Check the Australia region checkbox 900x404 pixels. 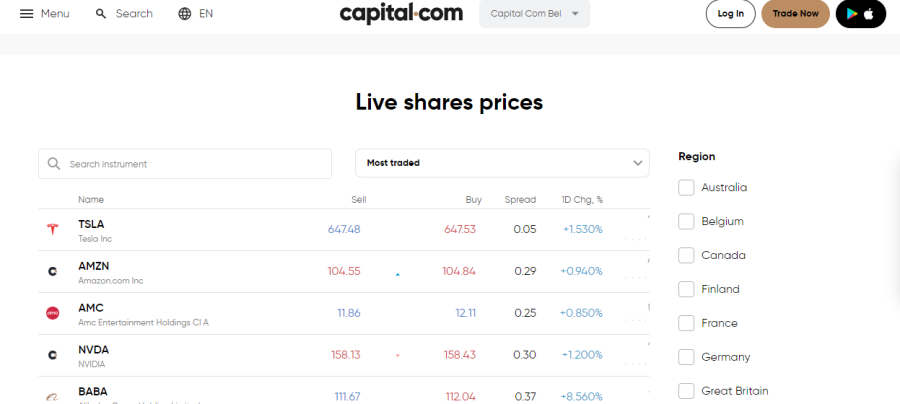[686, 188]
